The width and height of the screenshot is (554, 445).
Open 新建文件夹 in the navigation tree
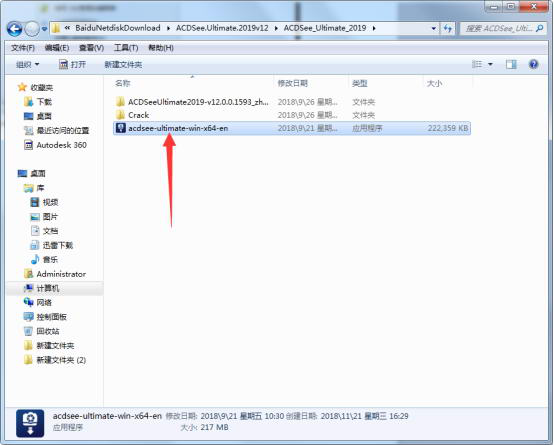click(55, 345)
